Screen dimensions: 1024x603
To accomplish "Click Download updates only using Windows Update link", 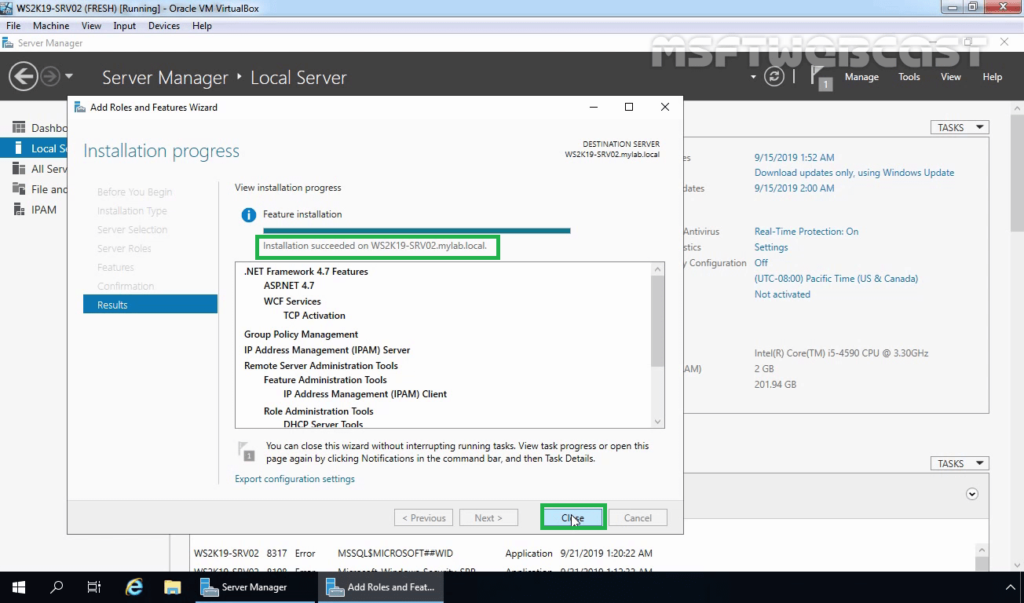I will point(854,172).
